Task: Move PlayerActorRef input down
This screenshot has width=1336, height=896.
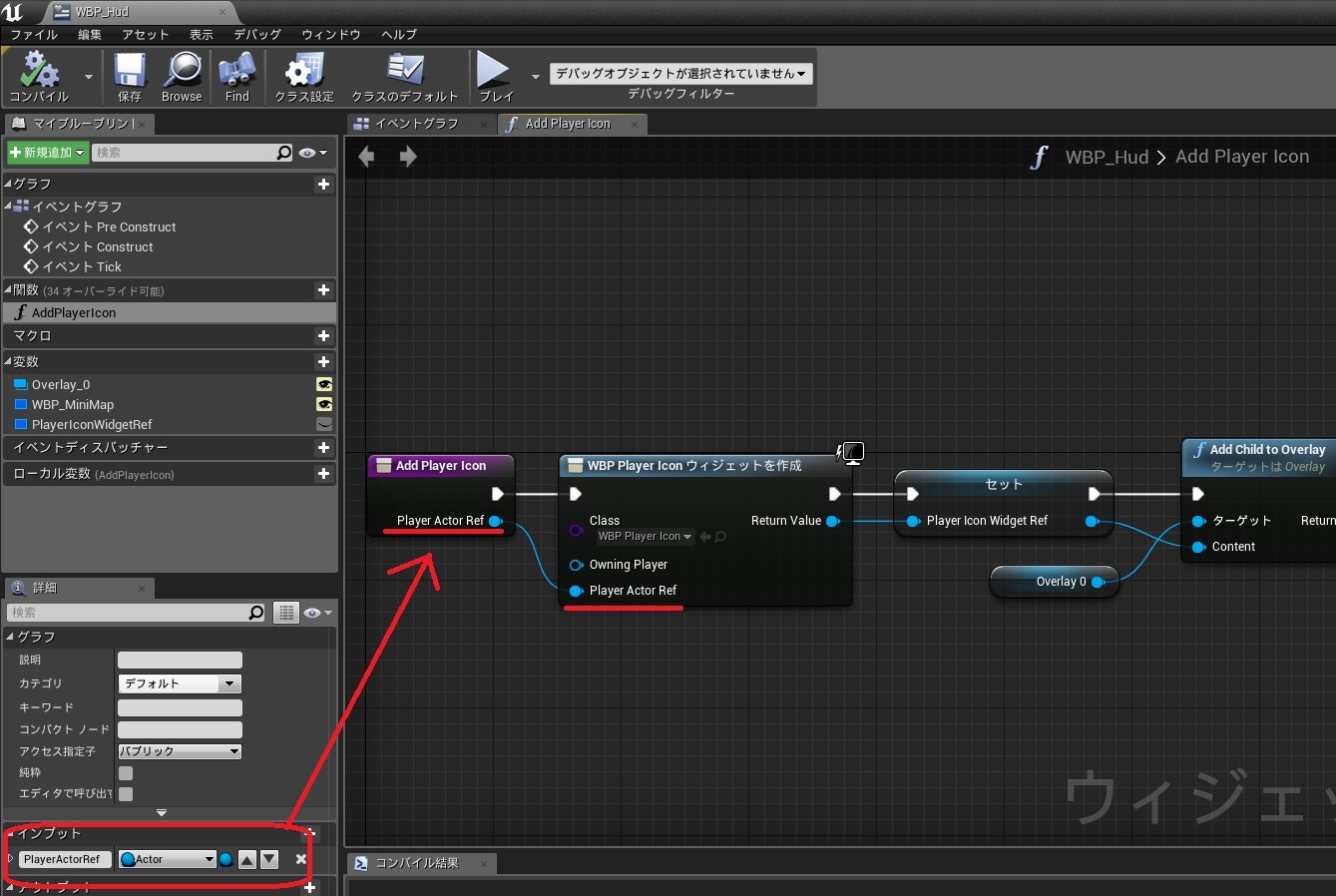Action: (269, 859)
